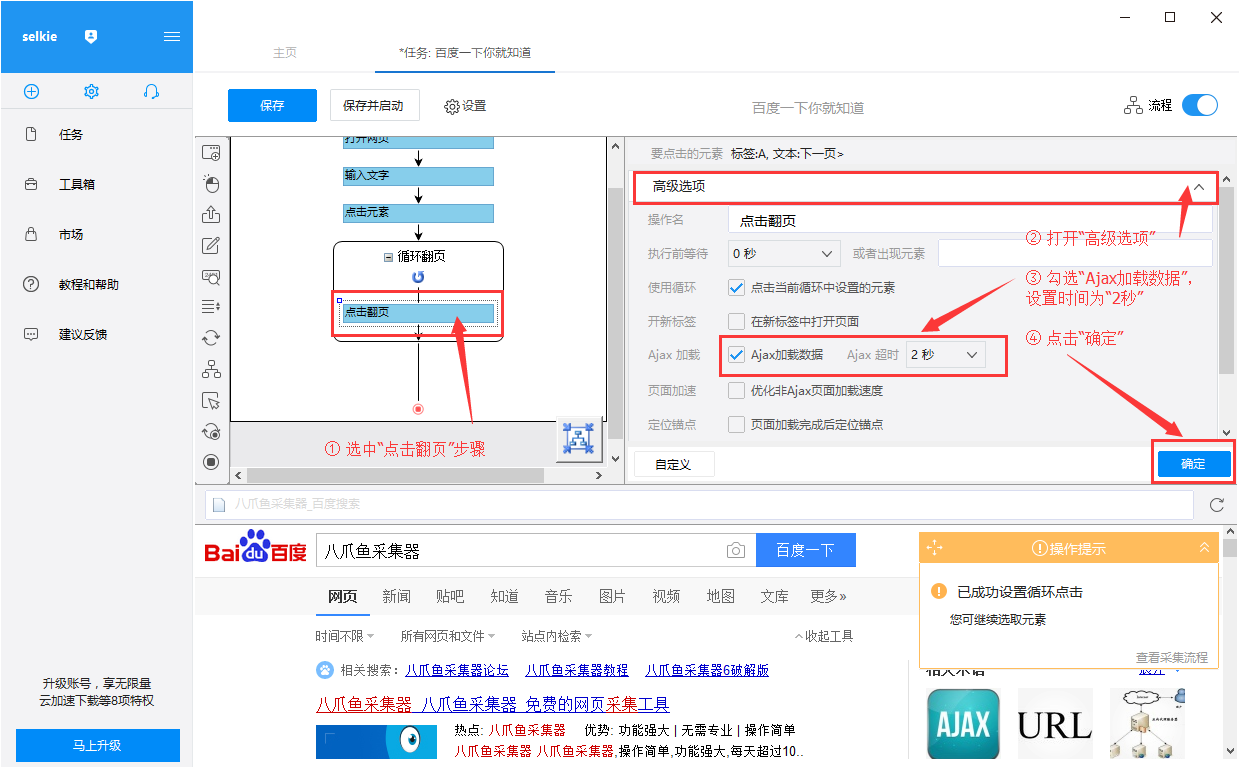1240x768 pixels.
Task: Open the 时间不限 filter dropdown
Action: 344,636
